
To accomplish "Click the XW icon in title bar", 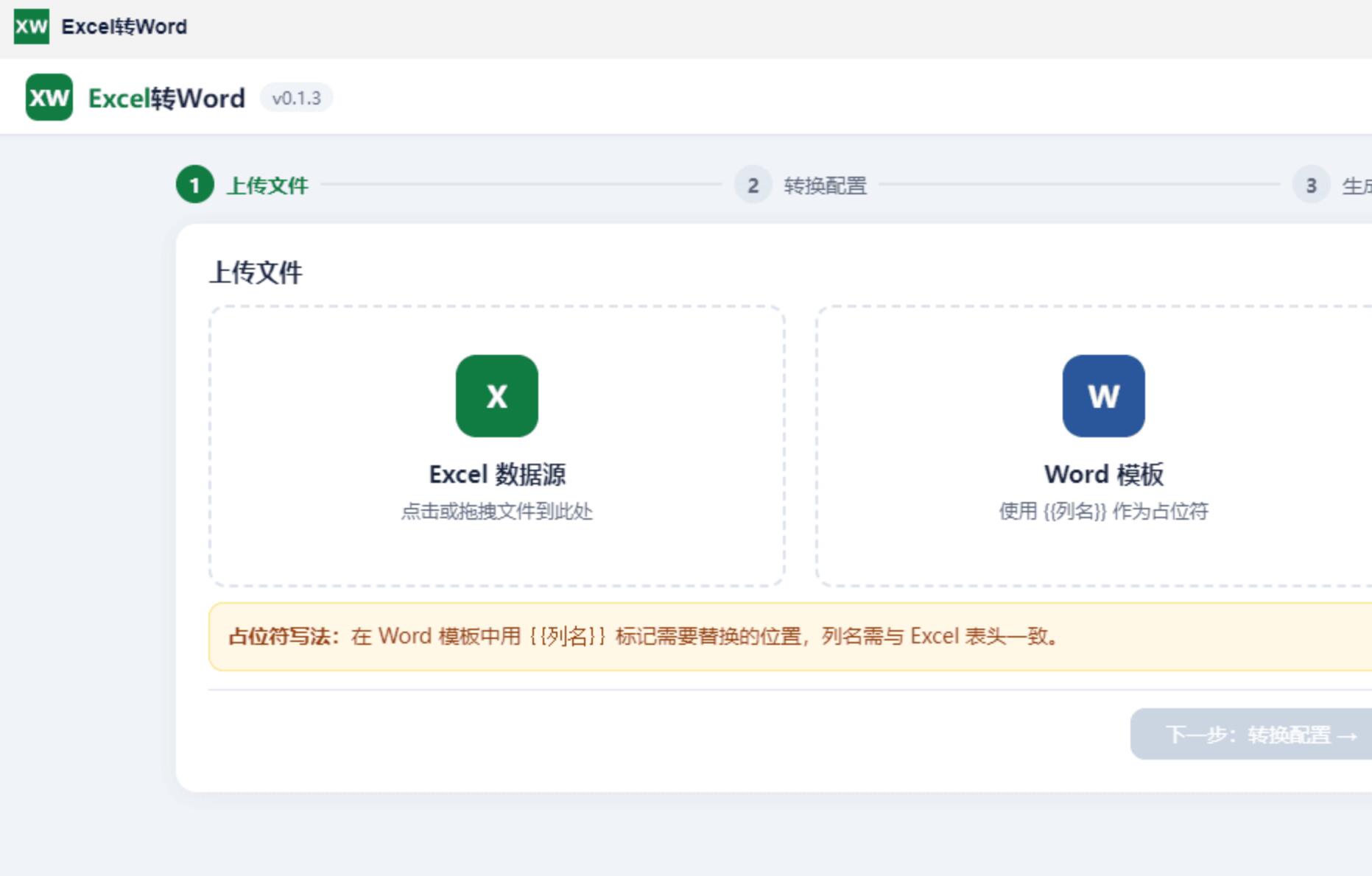I will [x=32, y=27].
